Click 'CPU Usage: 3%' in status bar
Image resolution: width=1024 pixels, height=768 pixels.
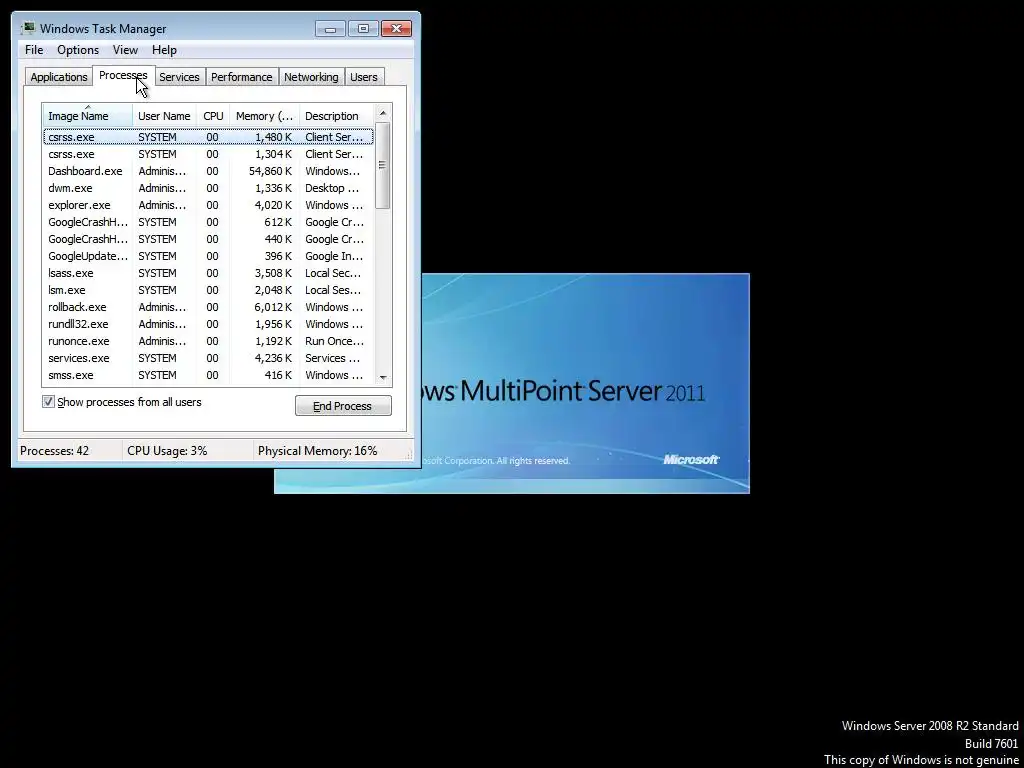[167, 451]
